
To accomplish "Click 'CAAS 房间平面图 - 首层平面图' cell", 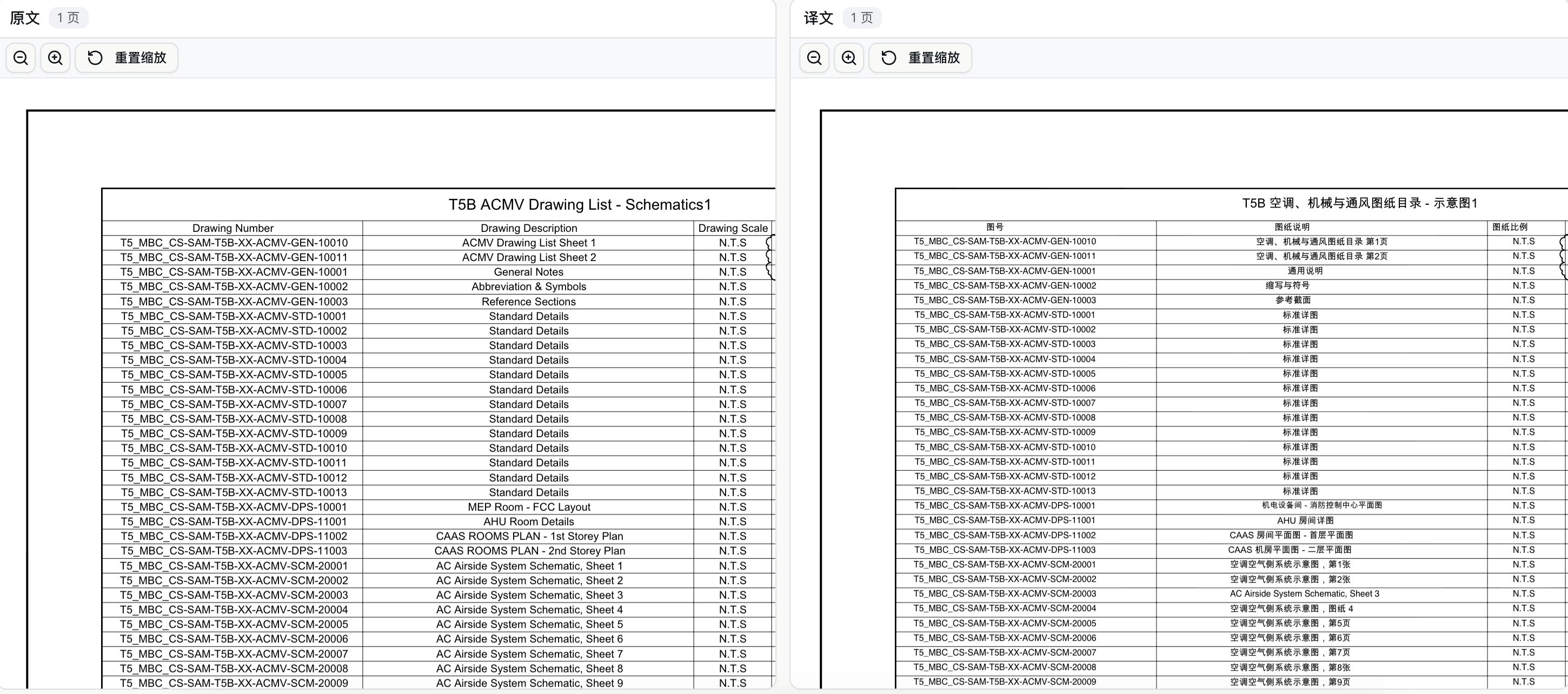I will click(x=1291, y=535).
